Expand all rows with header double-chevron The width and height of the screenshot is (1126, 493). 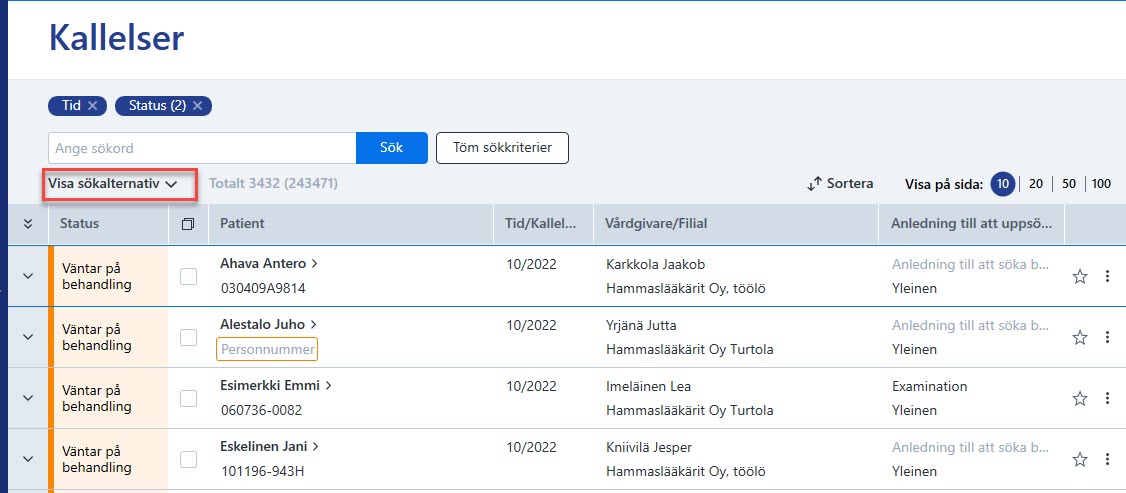[x=28, y=224]
